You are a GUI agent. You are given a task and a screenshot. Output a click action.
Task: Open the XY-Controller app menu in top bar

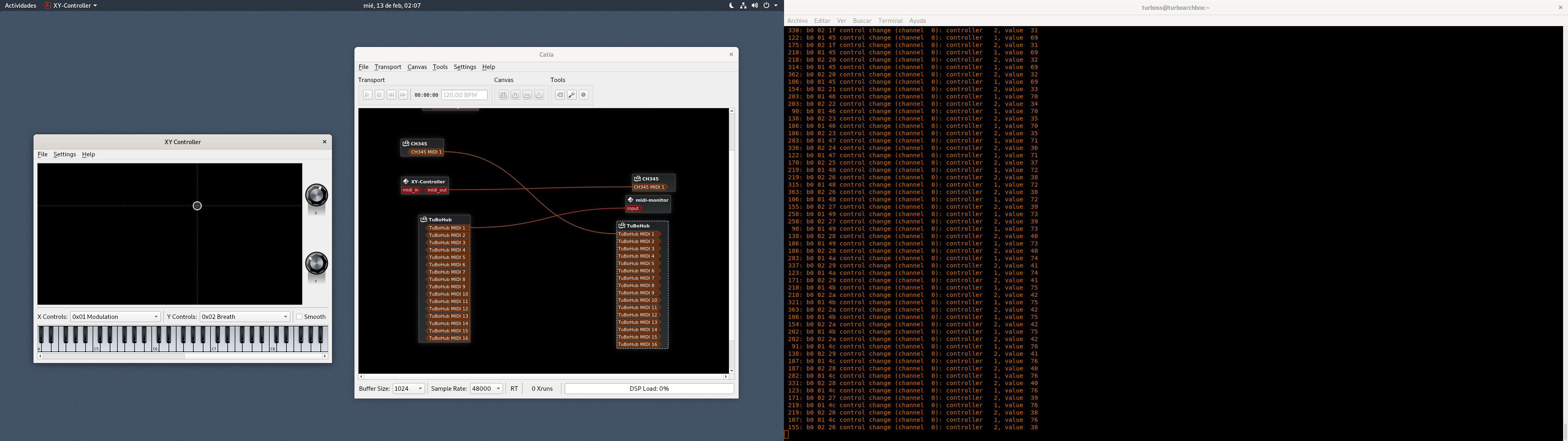tap(71, 5)
